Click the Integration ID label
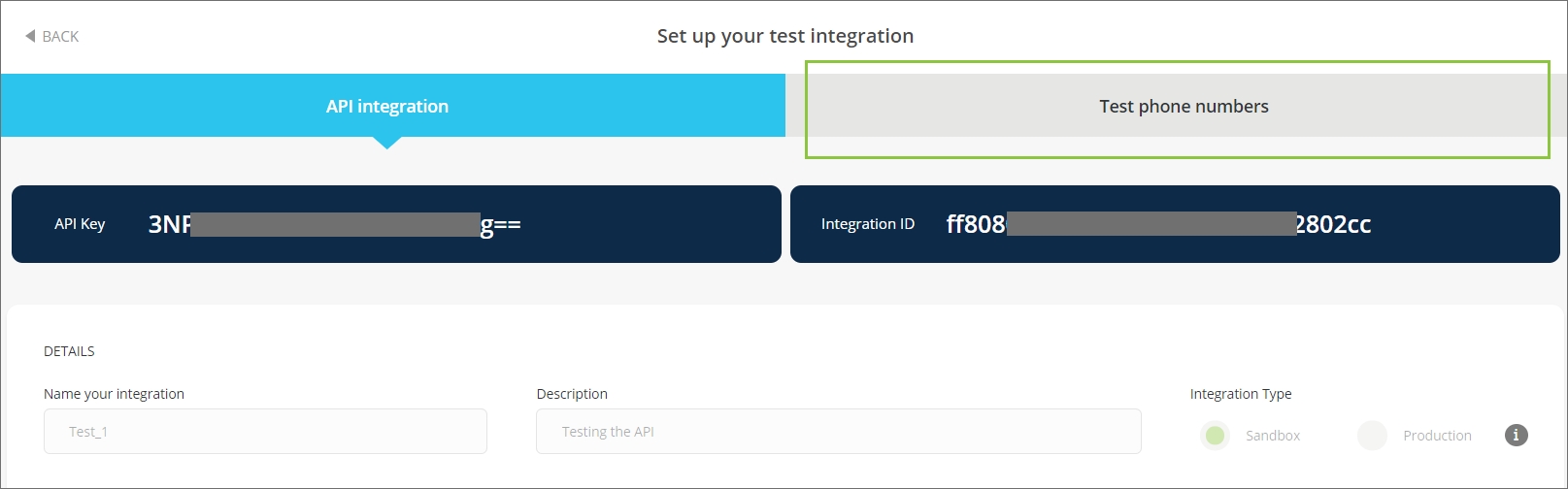Image resolution: width=1568 pixels, height=489 pixels. pos(867,224)
